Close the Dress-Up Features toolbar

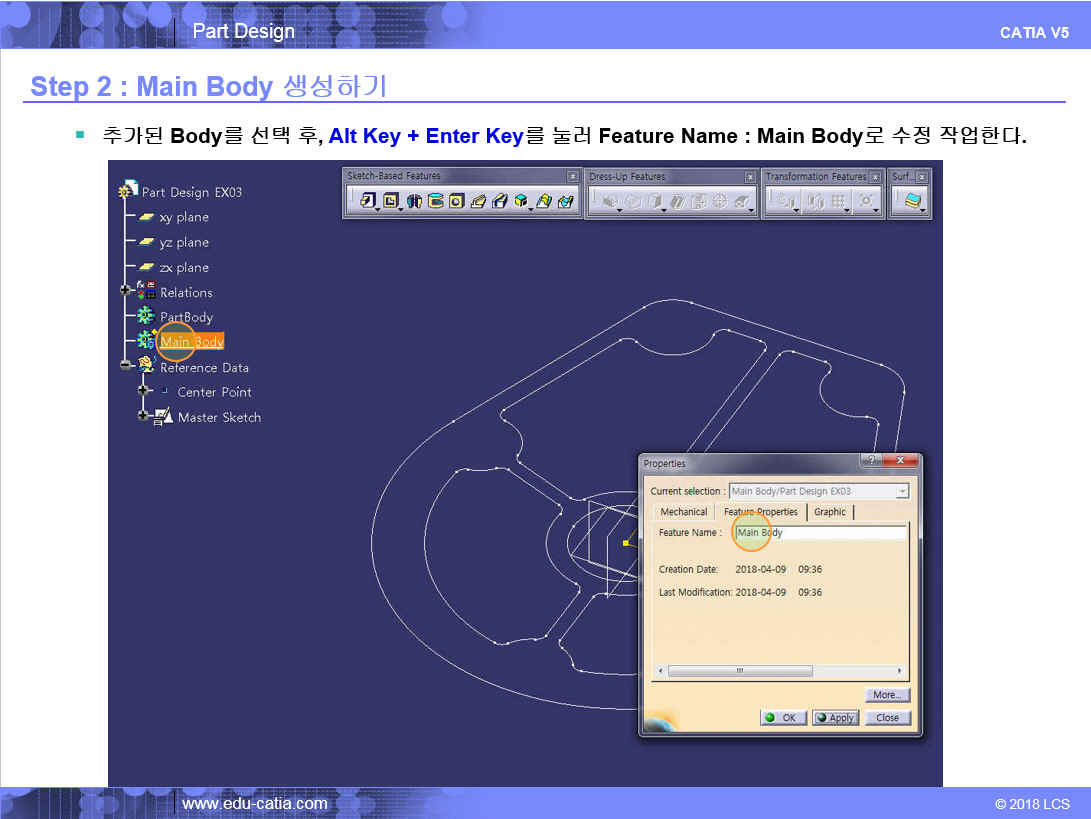click(x=750, y=177)
